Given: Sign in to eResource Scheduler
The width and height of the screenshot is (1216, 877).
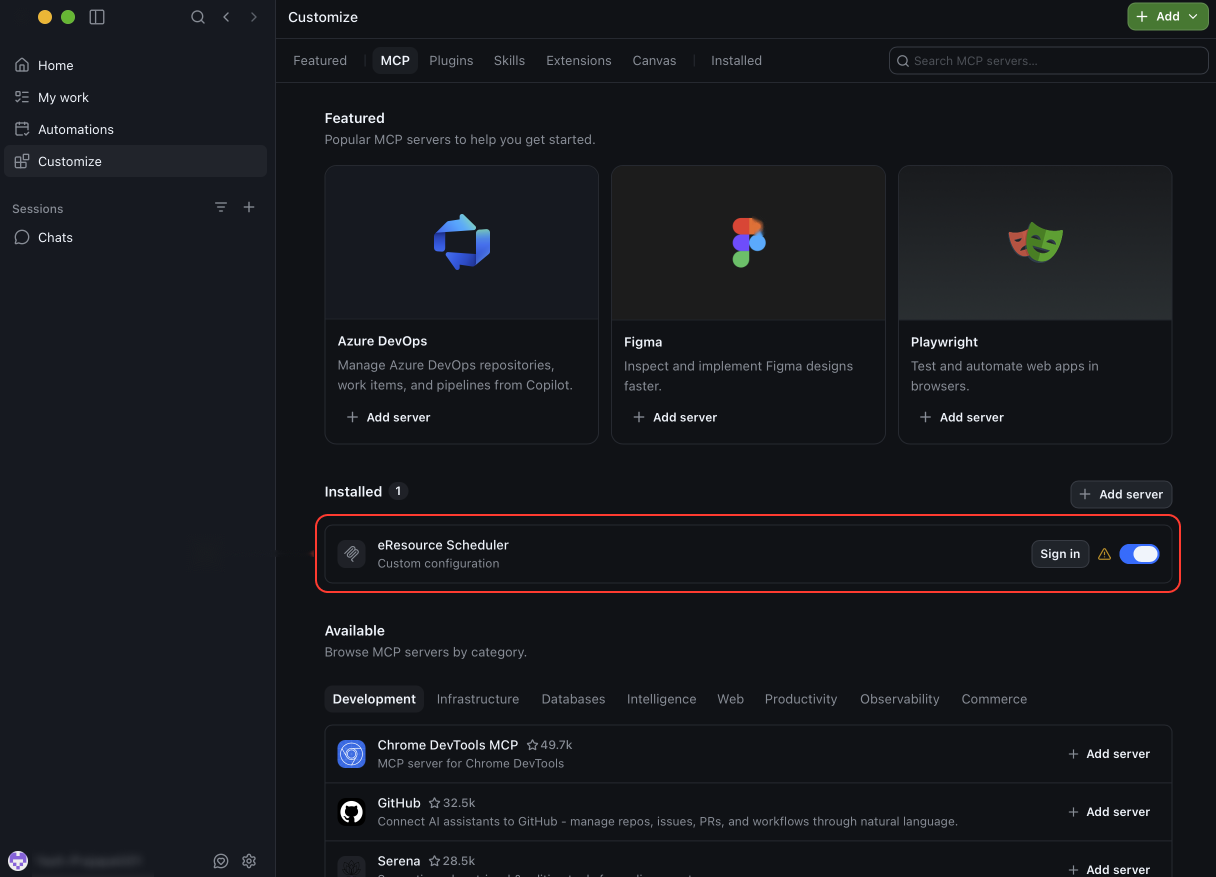Looking at the screenshot, I should (x=1060, y=554).
